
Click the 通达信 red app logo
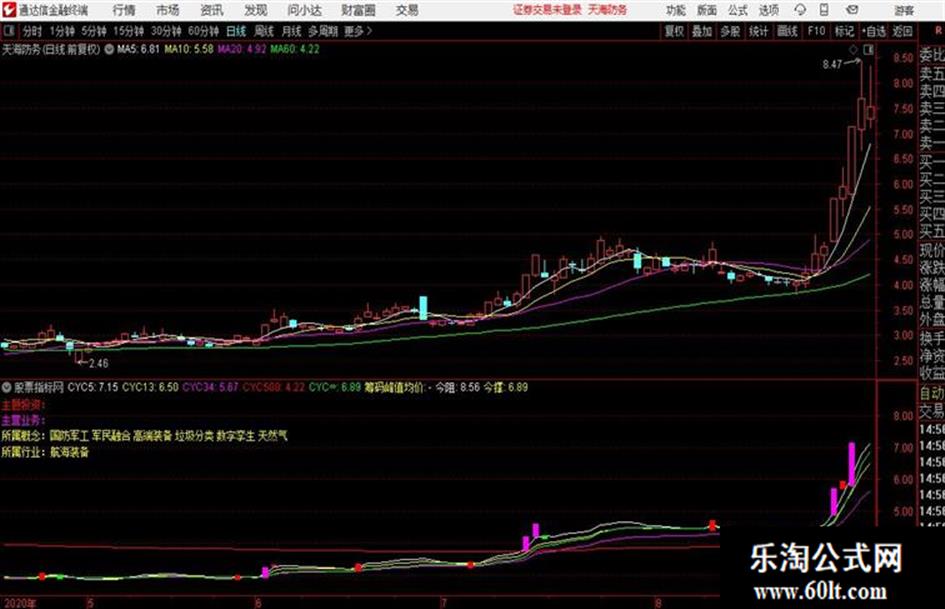point(8,10)
